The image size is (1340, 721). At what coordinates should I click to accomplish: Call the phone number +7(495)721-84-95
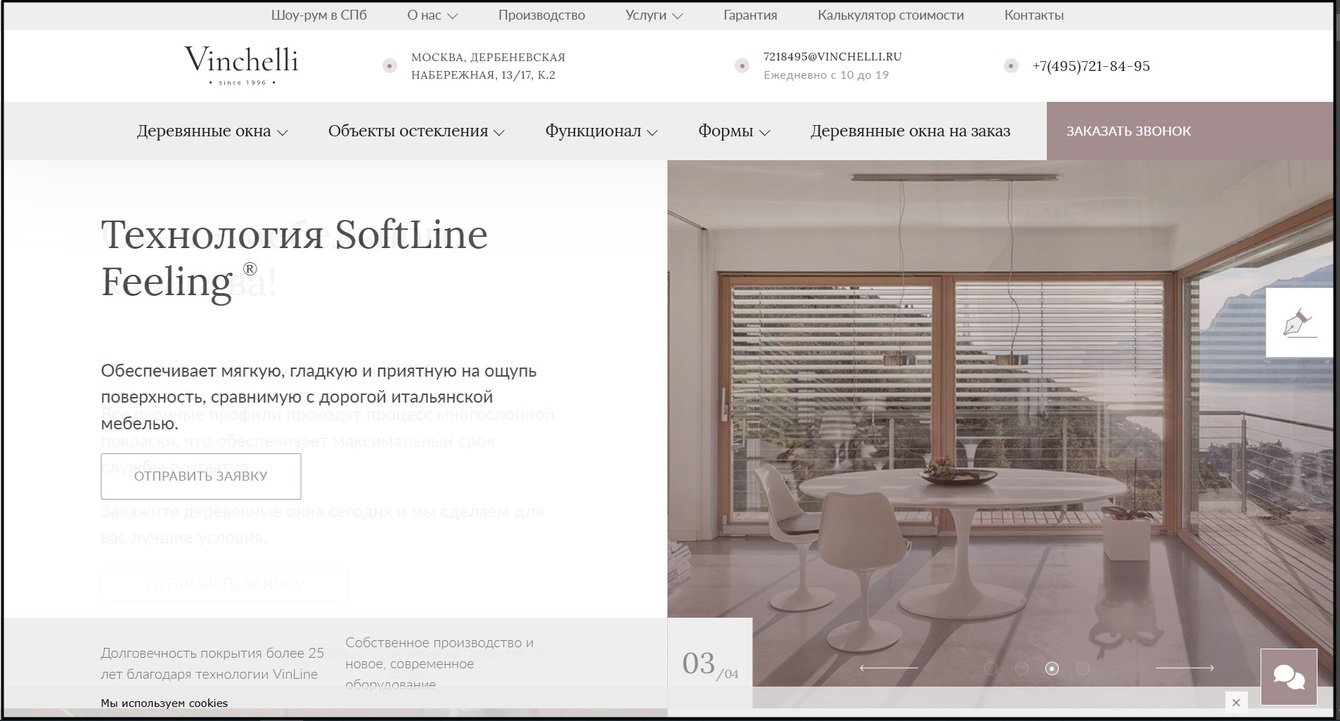[x=1091, y=66]
